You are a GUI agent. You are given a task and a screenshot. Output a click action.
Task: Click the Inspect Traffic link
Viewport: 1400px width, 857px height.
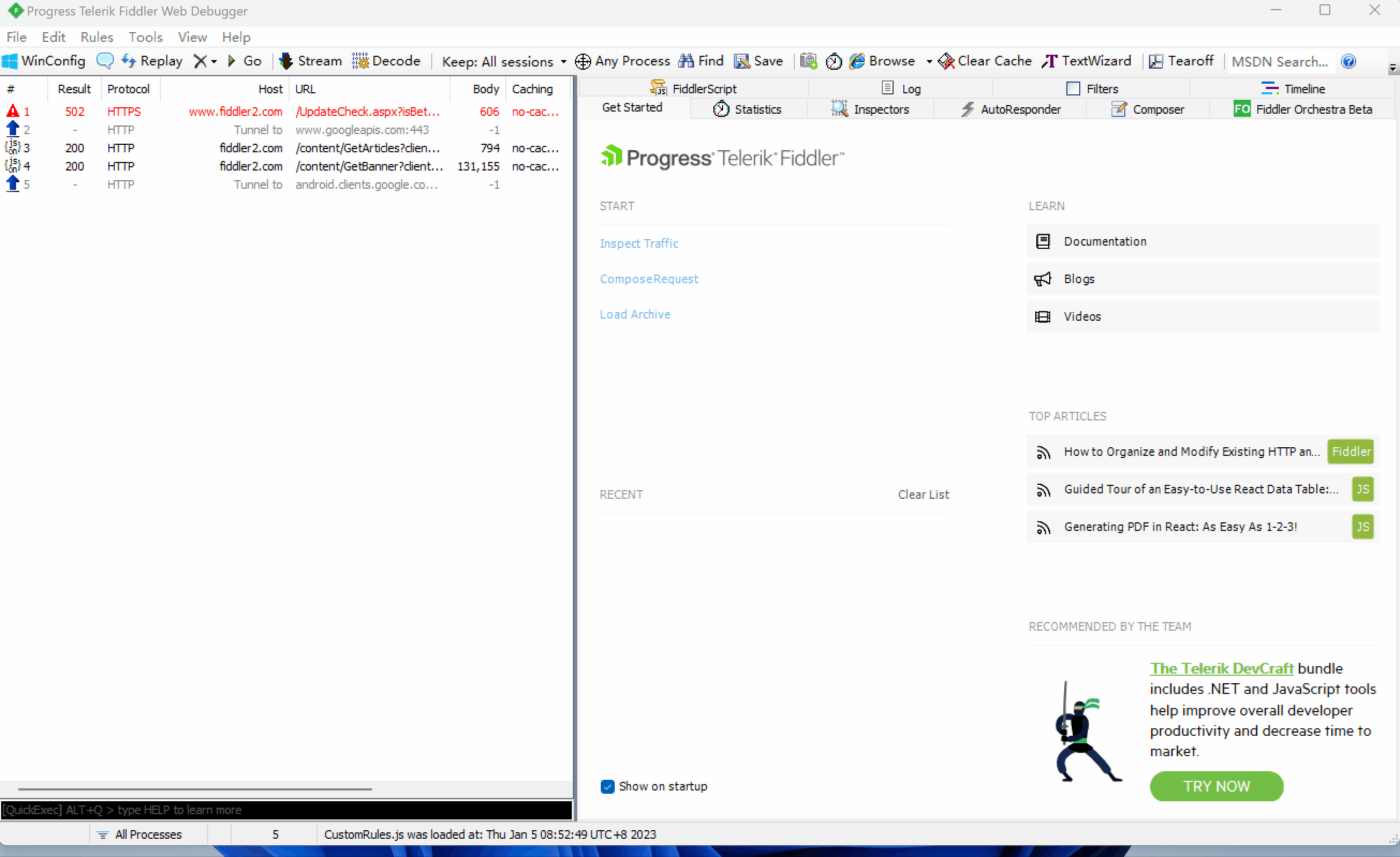tap(639, 243)
